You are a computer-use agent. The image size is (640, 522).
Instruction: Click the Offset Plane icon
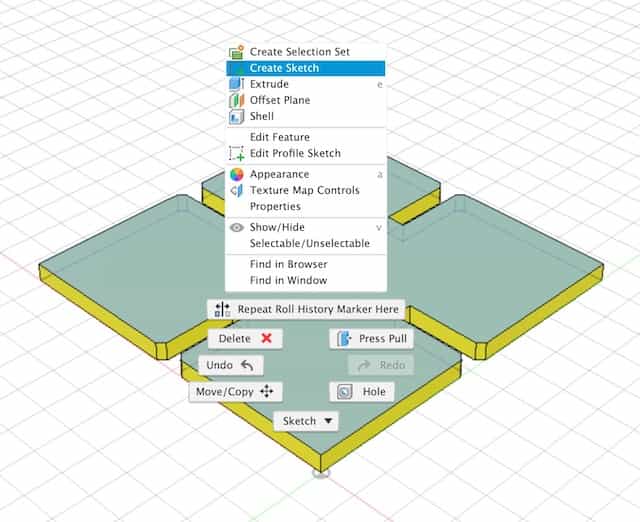coord(237,100)
